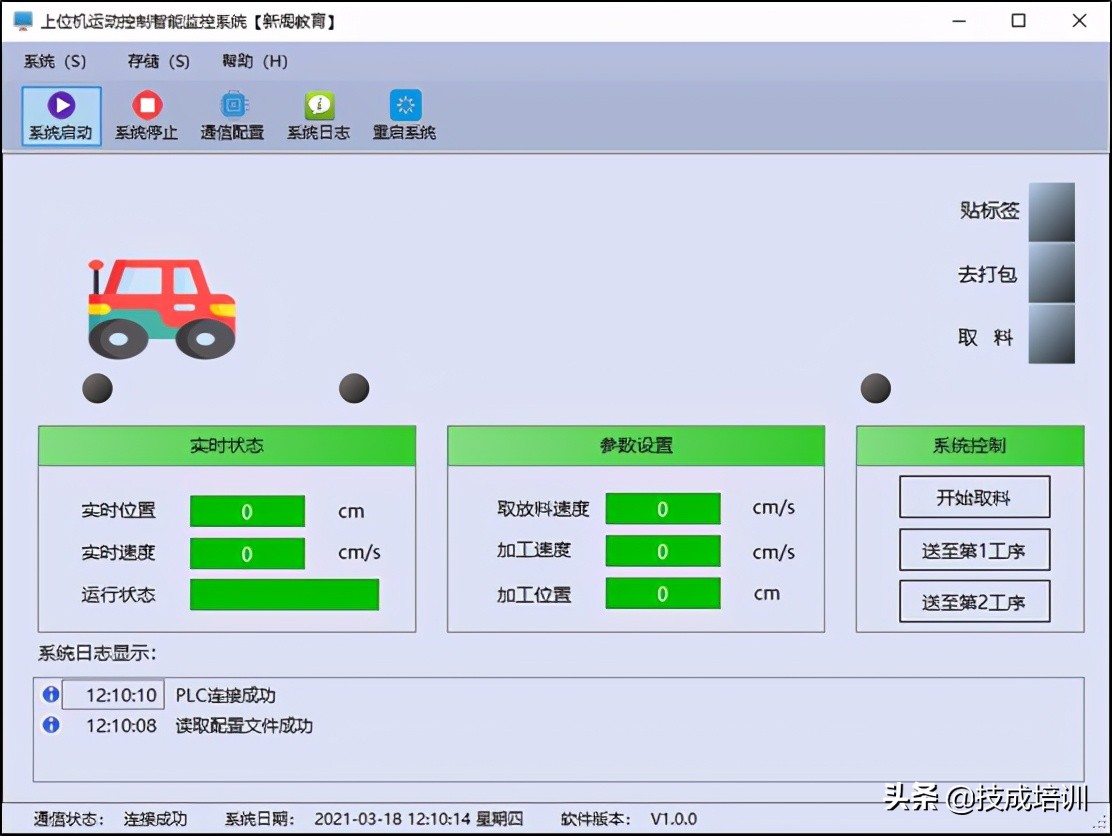Click the 运行状态 status display bar

pyautogui.click(x=285, y=595)
